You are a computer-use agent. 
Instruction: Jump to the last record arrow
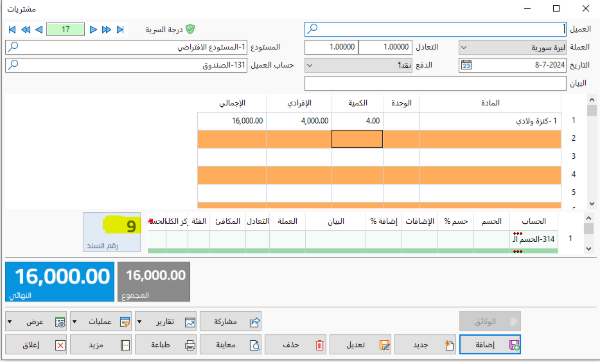point(120,29)
